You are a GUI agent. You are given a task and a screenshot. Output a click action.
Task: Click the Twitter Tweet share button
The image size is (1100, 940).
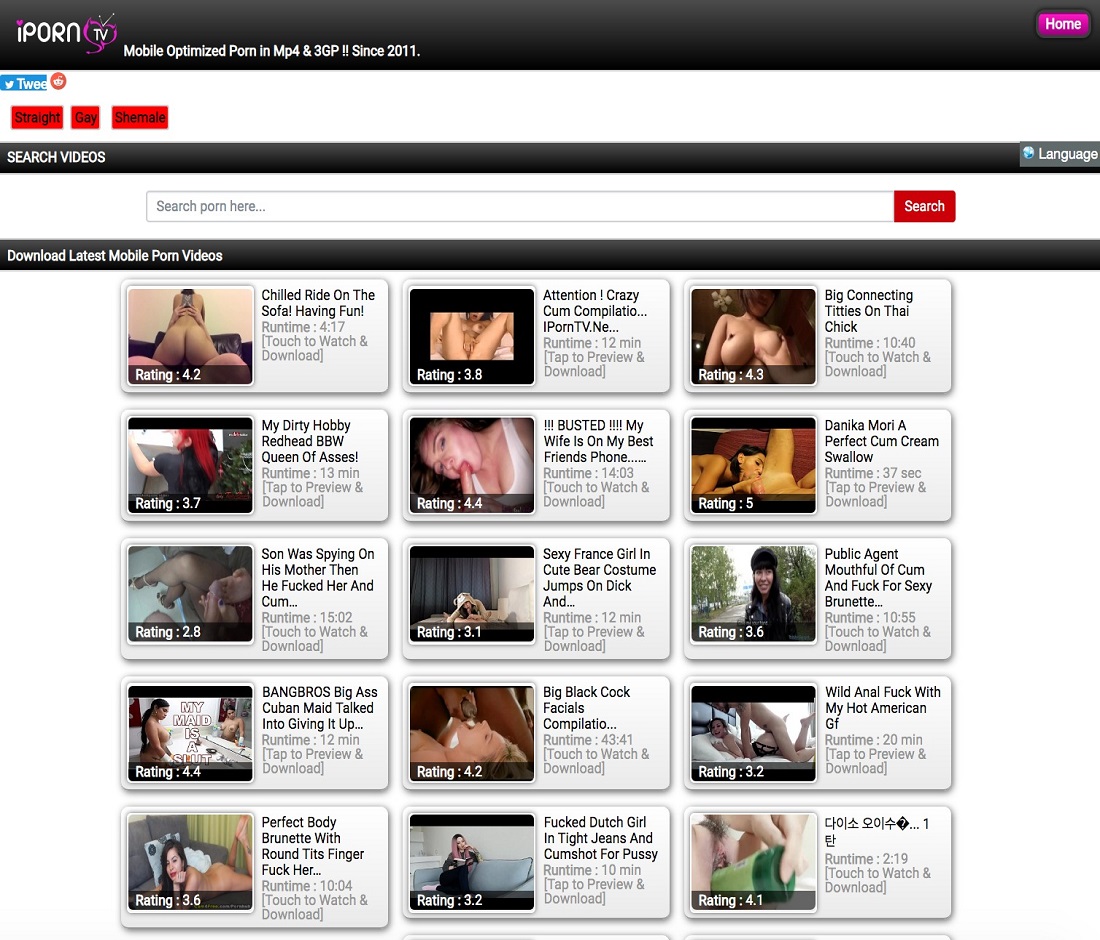tap(24, 84)
